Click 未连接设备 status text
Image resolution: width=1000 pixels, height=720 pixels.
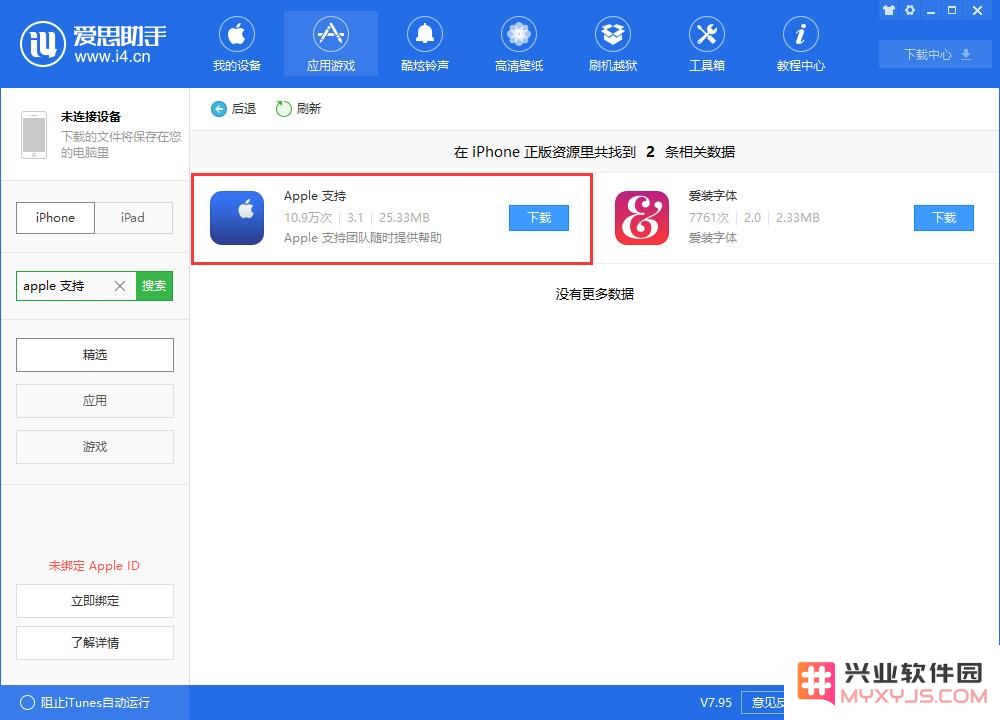tap(91, 117)
